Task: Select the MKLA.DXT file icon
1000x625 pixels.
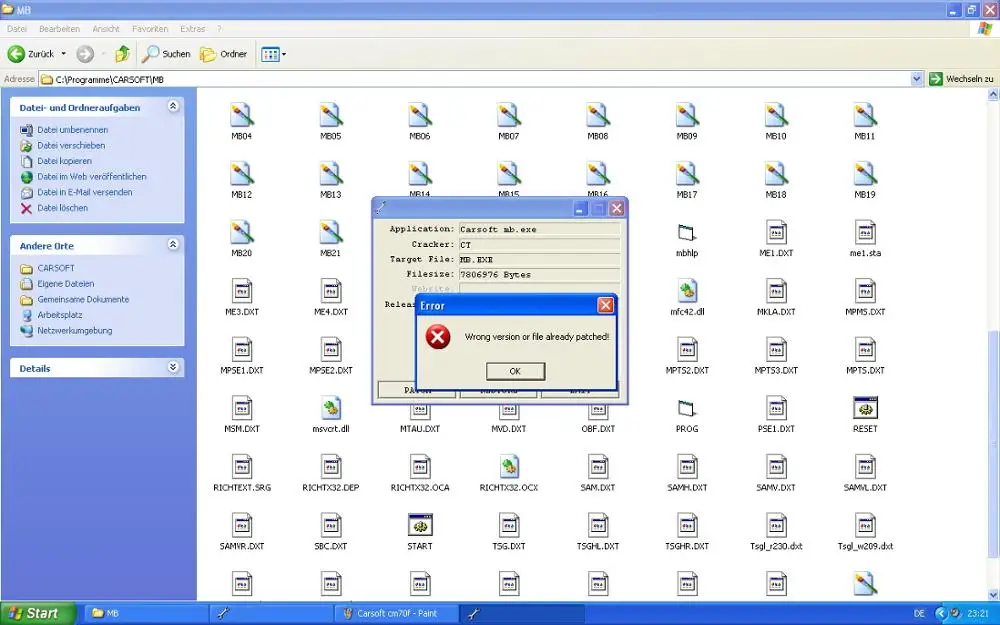Action: 776,291
